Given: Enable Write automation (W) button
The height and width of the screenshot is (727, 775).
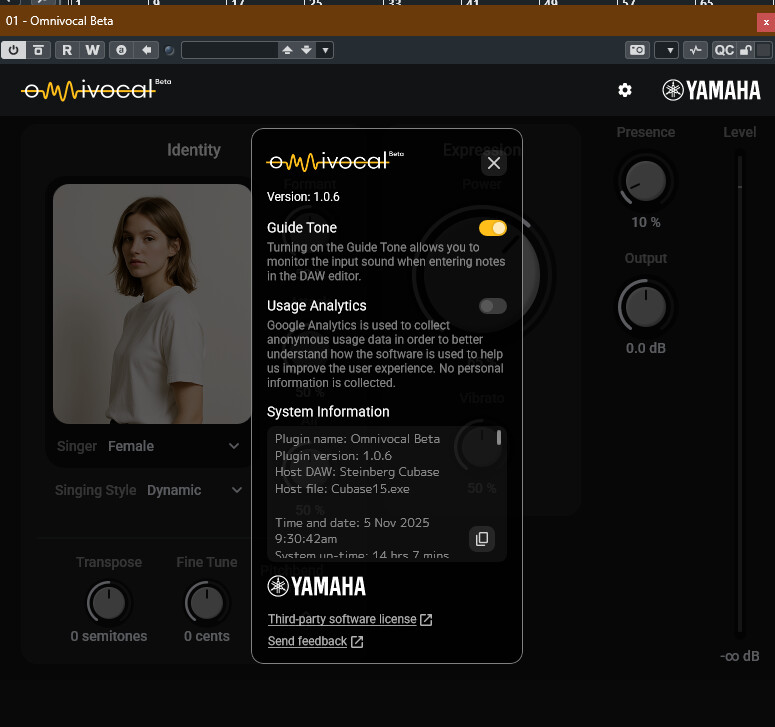Looking at the screenshot, I should point(92,50).
